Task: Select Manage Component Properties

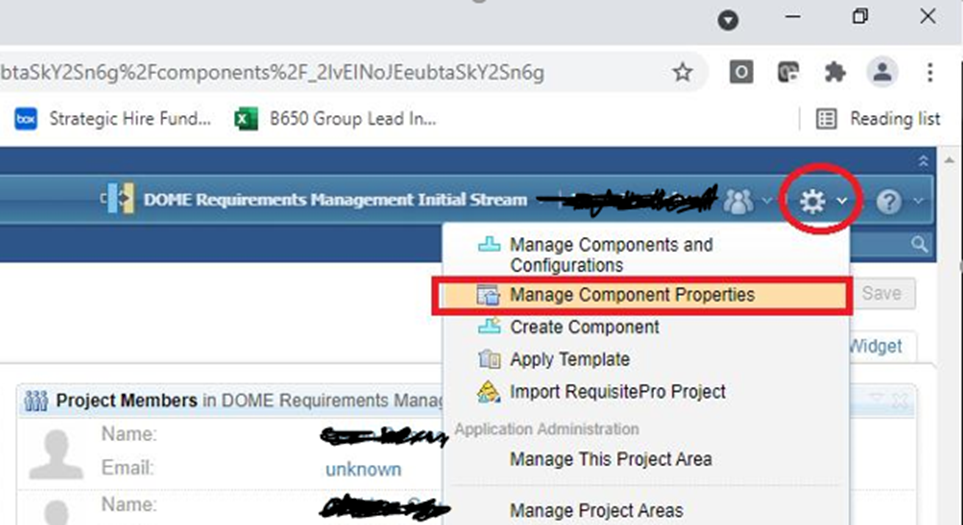Action: pos(631,295)
